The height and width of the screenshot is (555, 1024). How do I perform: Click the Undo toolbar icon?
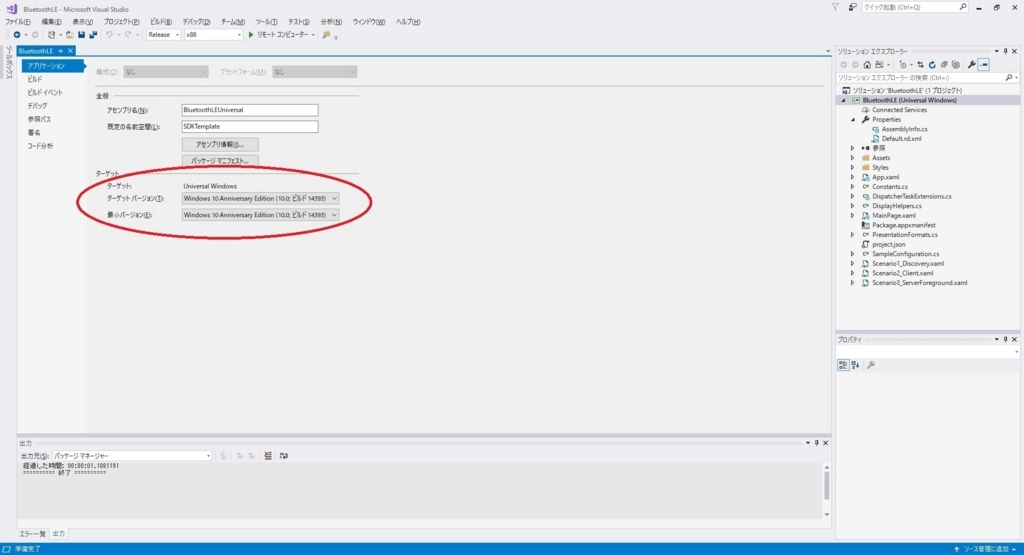click(x=109, y=35)
